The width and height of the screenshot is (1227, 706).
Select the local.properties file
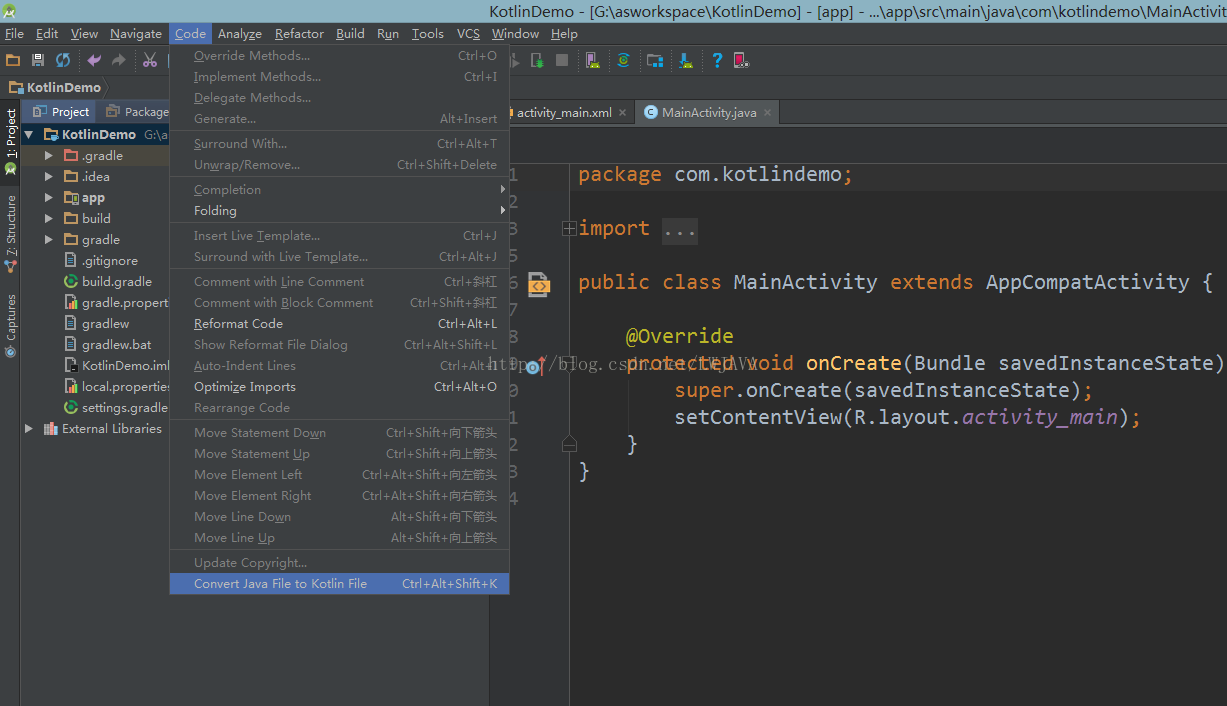click(116, 386)
